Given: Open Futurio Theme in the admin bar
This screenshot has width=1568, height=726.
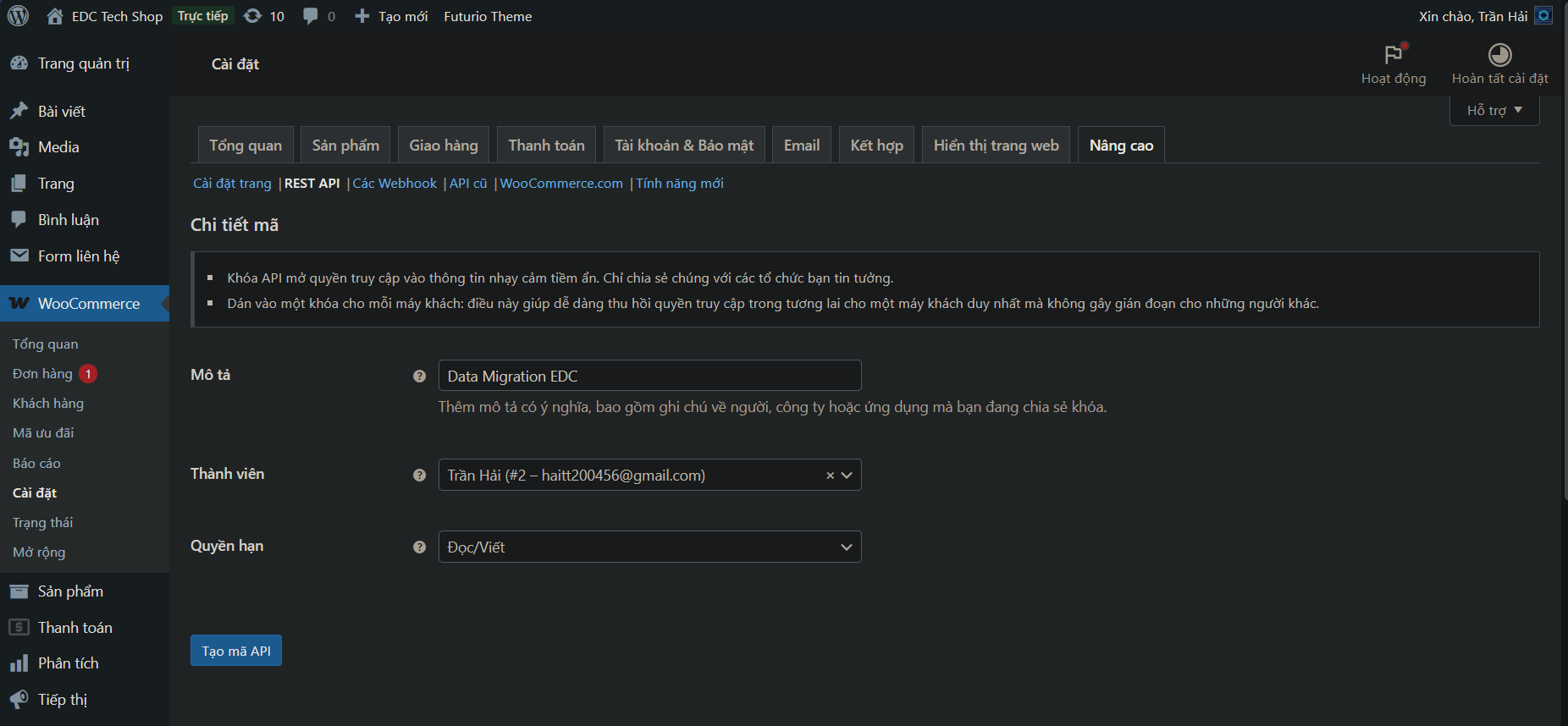Looking at the screenshot, I should (x=488, y=16).
